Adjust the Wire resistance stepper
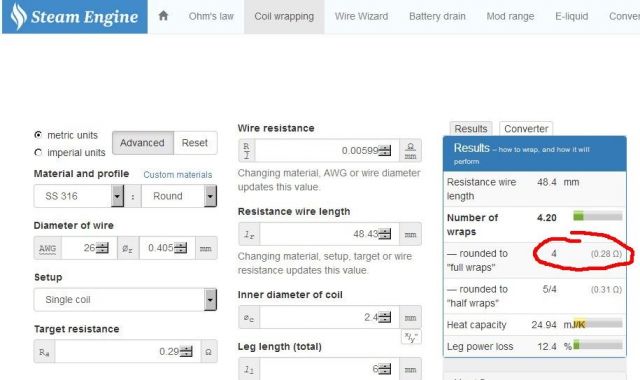 384,151
